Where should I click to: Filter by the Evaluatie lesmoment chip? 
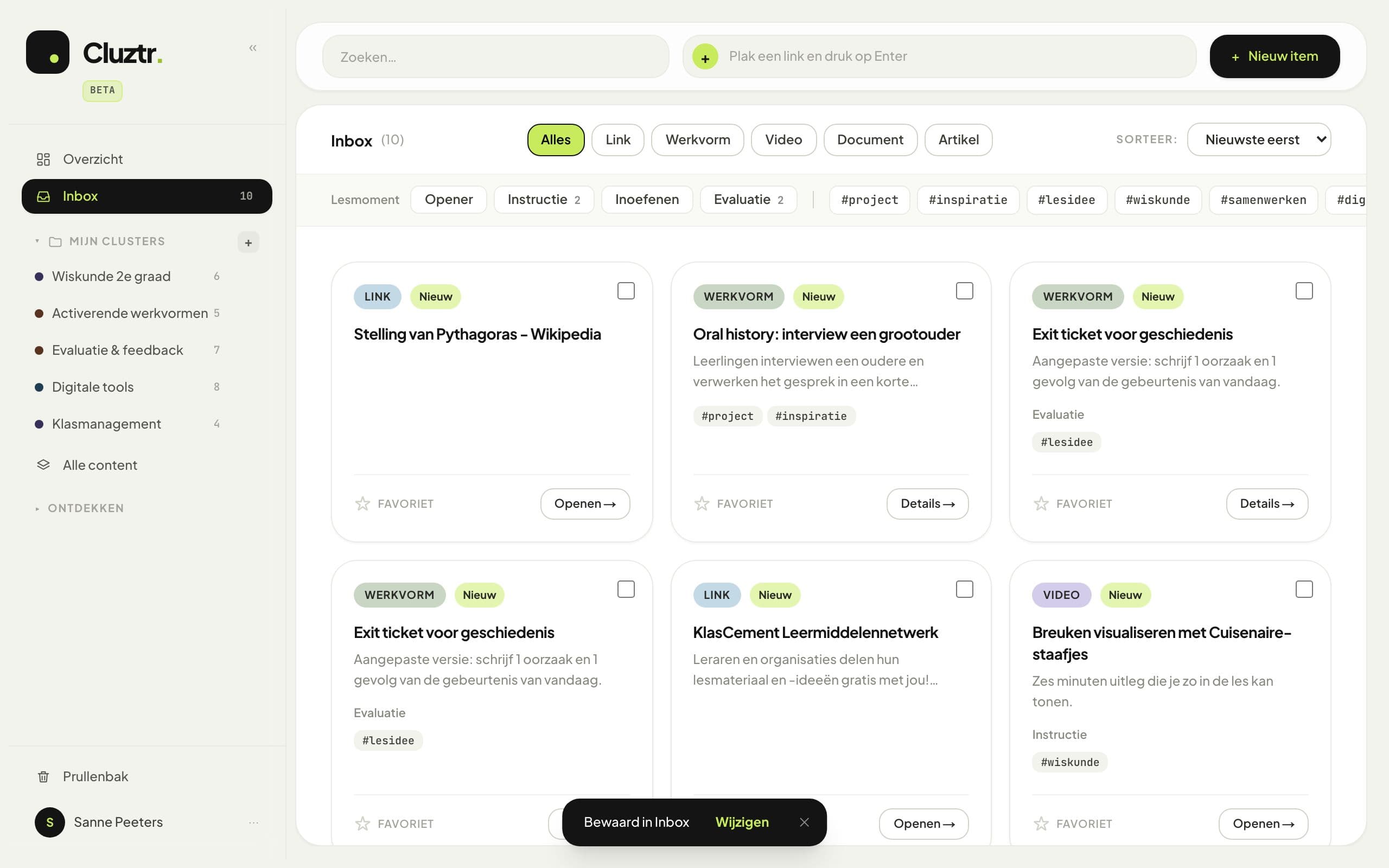point(748,199)
